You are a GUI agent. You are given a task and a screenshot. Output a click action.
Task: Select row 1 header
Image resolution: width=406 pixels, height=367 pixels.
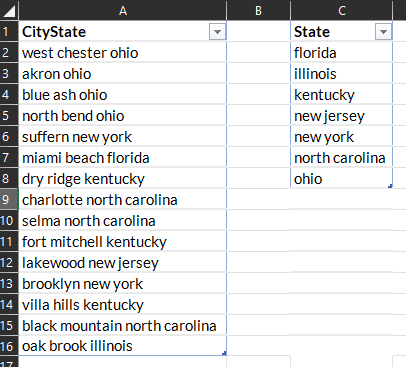tap(9, 32)
